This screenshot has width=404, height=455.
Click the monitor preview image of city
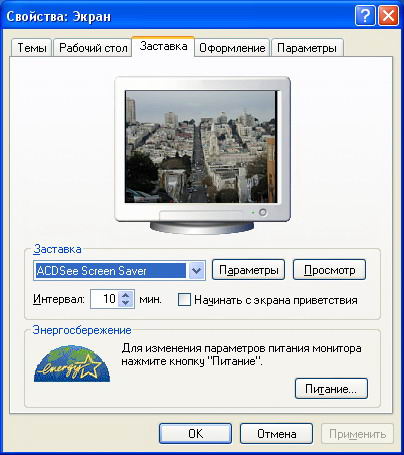pyautogui.click(x=201, y=146)
